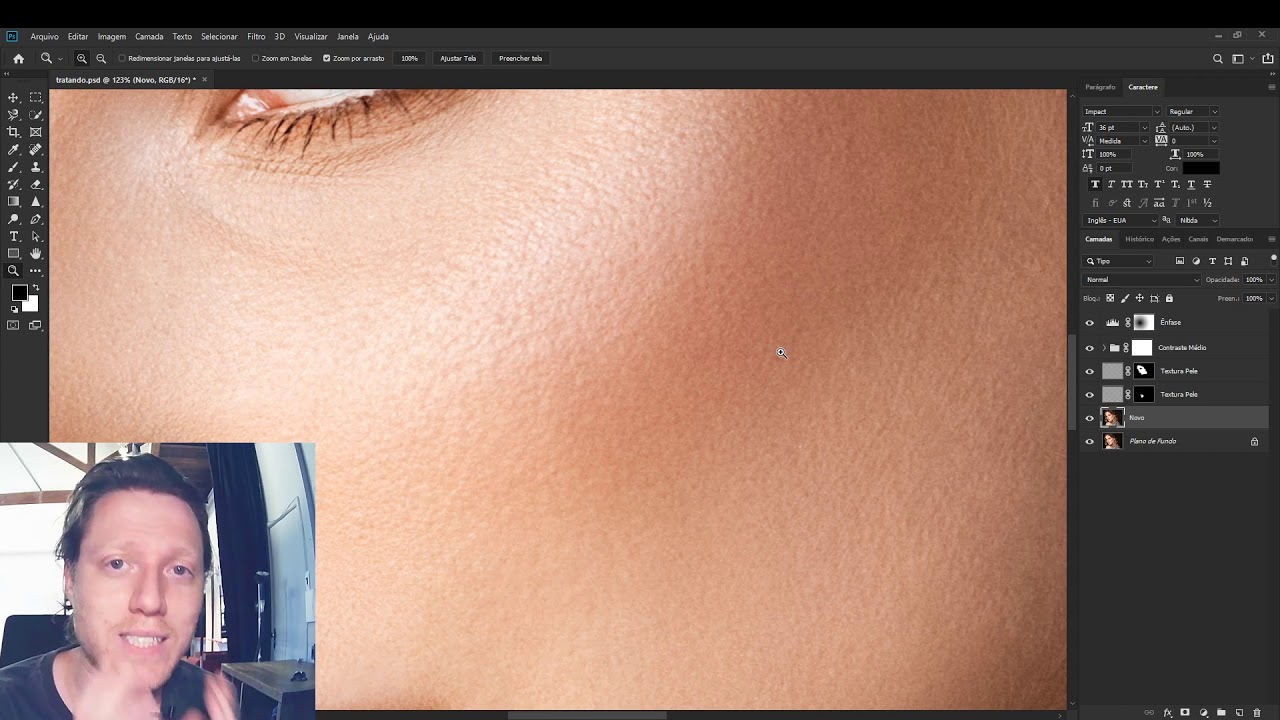Delete layer with trash icon

1257,713
